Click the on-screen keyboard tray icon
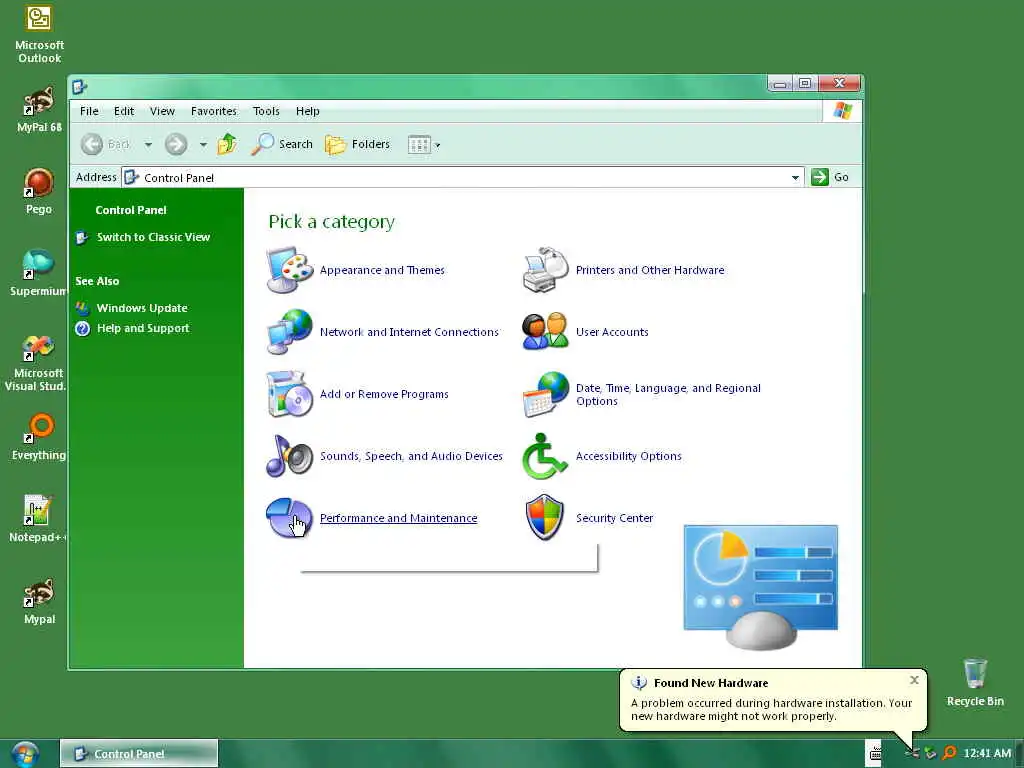The width and height of the screenshot is (1024, 768). click(x=875, y=753)
